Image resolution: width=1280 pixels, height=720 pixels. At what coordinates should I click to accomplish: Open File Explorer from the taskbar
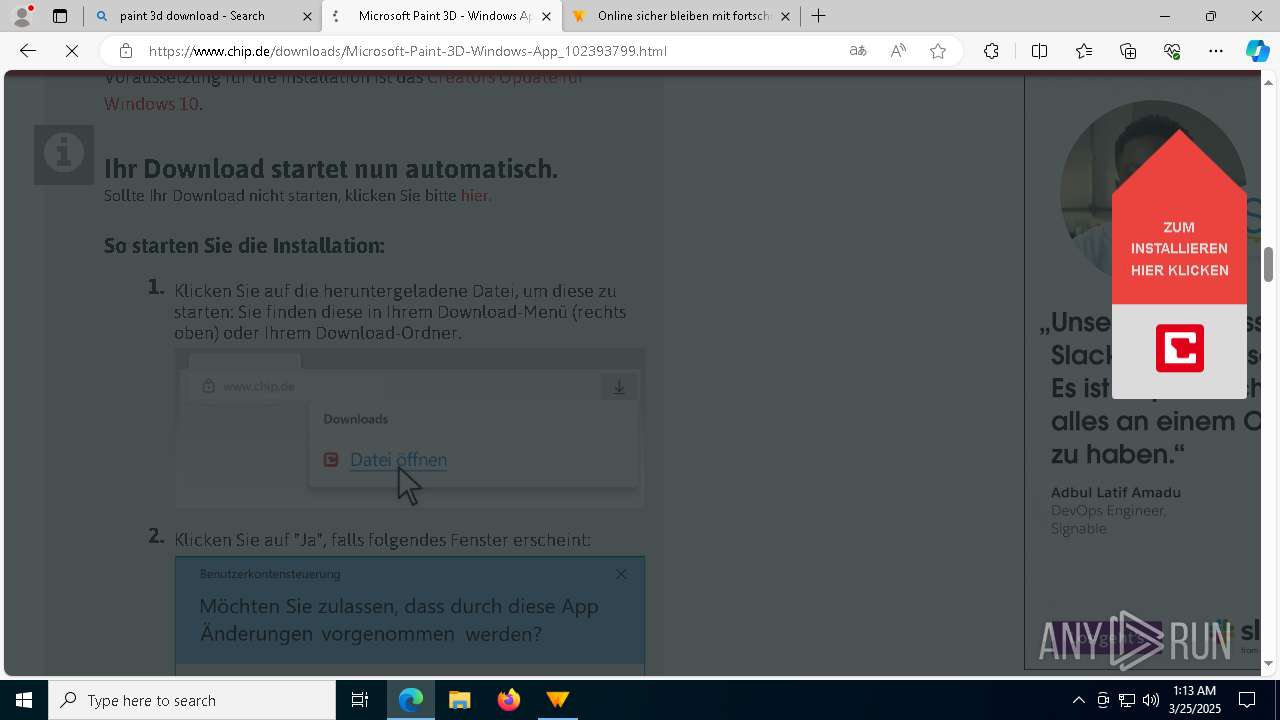460,700
